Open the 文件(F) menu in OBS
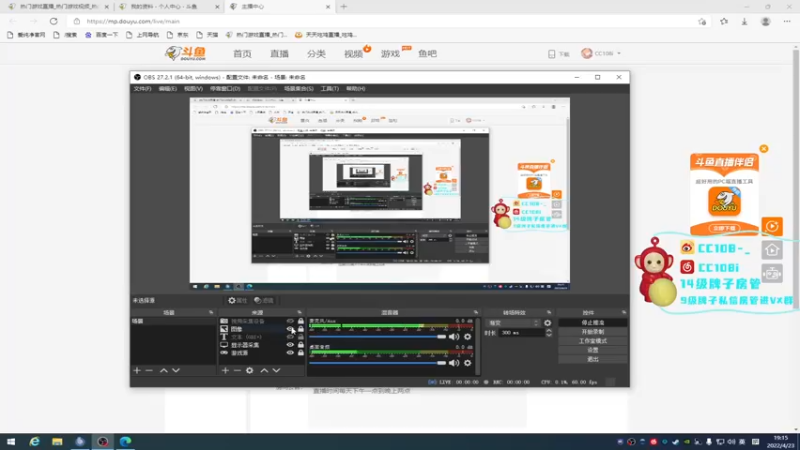The image size is (800, 450). point(142,88)
